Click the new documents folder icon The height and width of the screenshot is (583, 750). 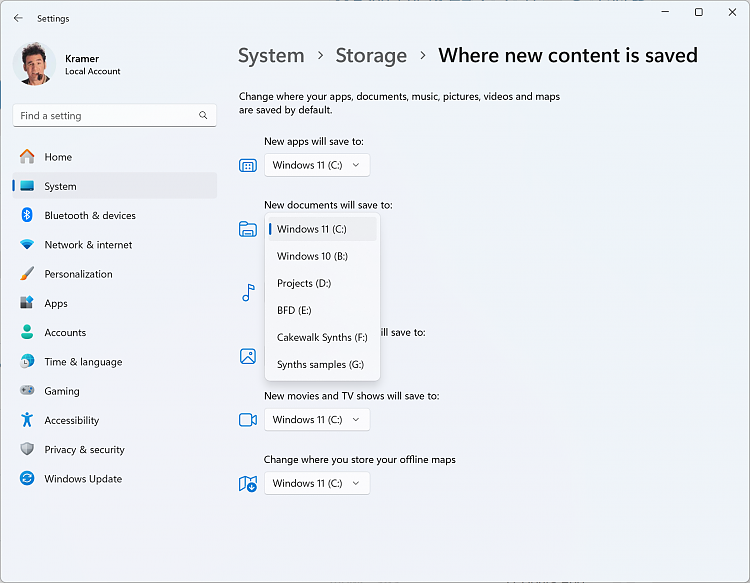248,229
